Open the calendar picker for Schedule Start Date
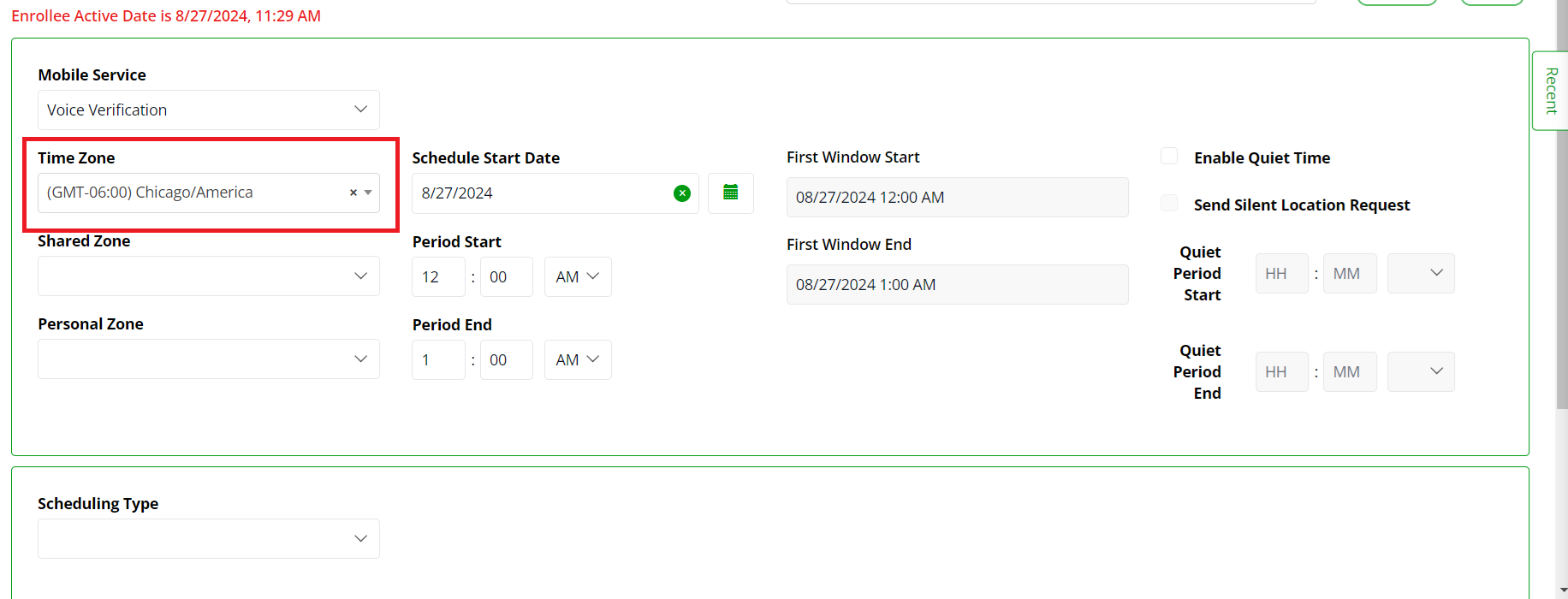The height and width of the screenshot is (599, 1568). click(730, 193)
